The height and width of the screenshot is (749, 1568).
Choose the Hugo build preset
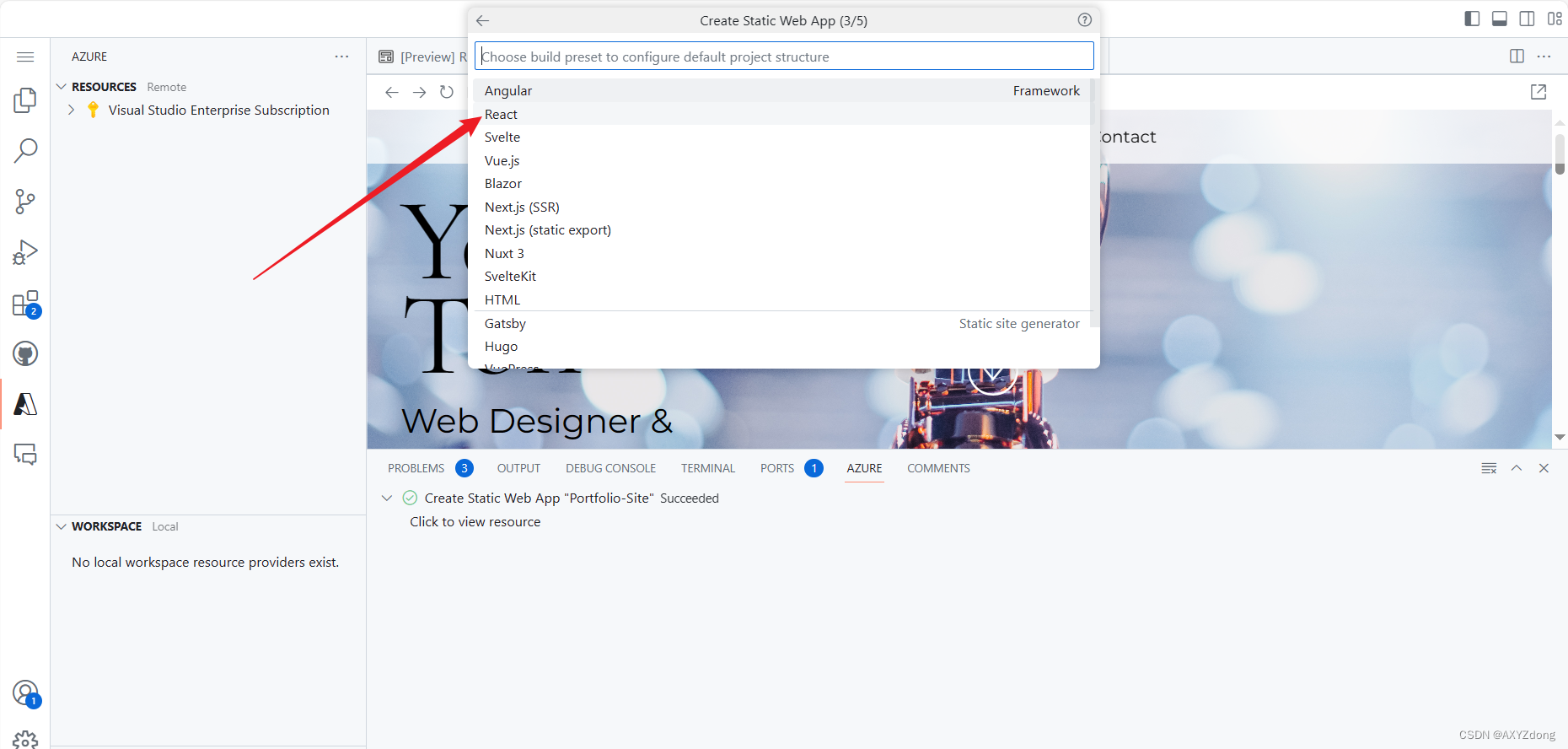click(783, 347)
